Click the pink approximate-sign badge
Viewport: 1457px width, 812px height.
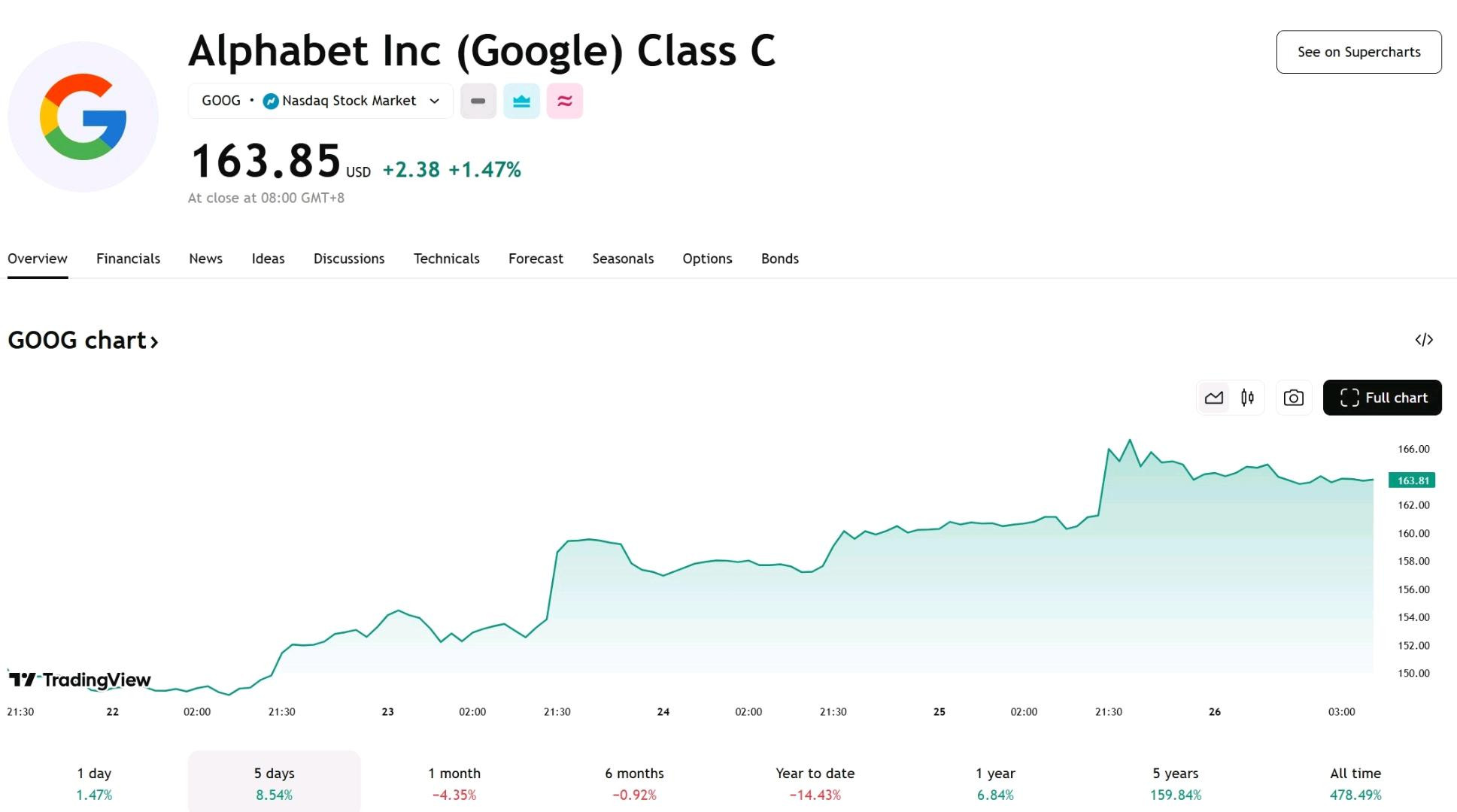(x=565, y=101)
